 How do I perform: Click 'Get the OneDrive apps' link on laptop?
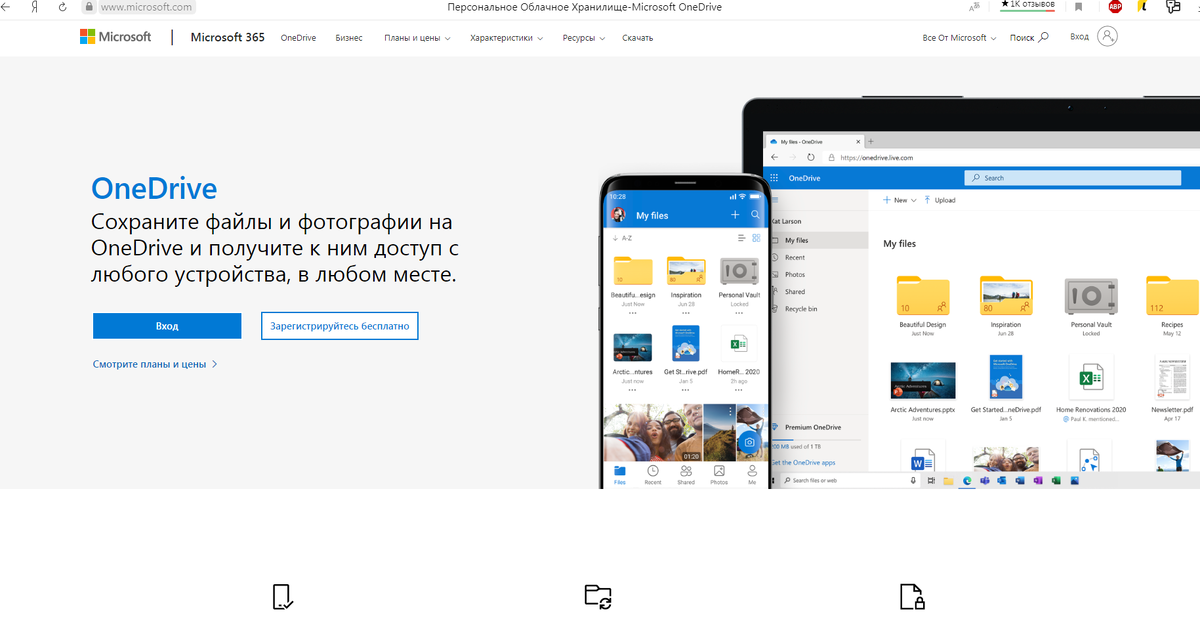click(804, 463)
